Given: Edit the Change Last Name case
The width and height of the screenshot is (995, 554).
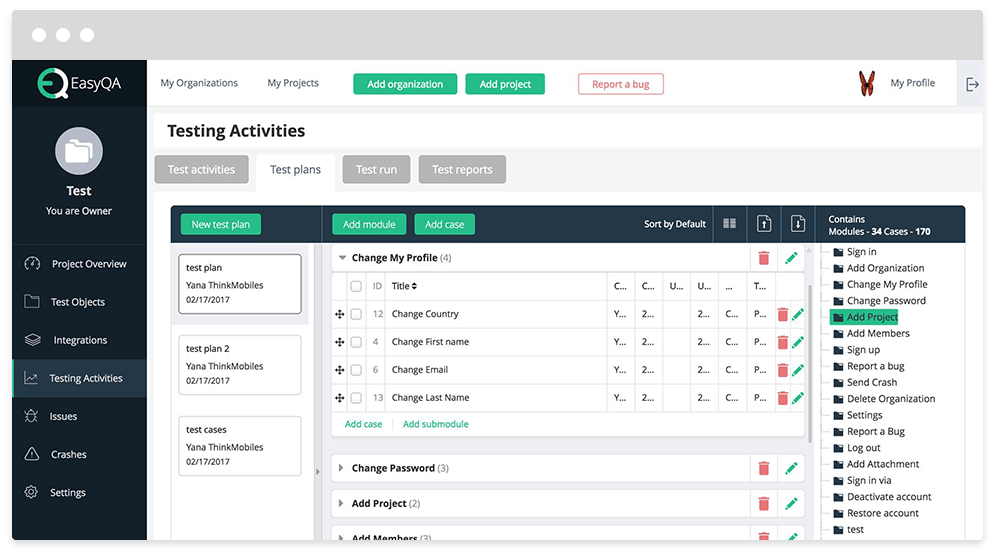Looking at the screenshot, I should (x=798, y=397).
